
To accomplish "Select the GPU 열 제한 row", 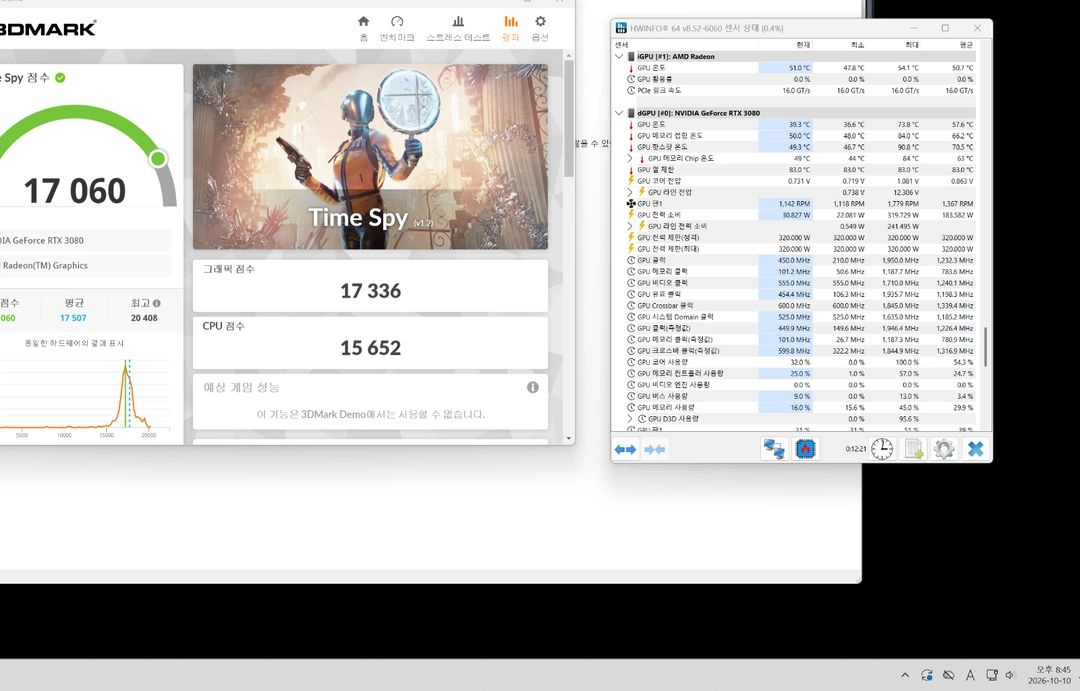I will pyautogui.click(x=799, y=169).
